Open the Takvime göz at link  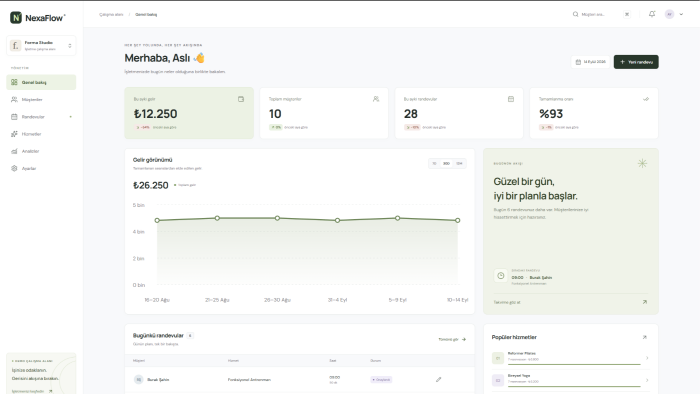click(x=507, y=303)
